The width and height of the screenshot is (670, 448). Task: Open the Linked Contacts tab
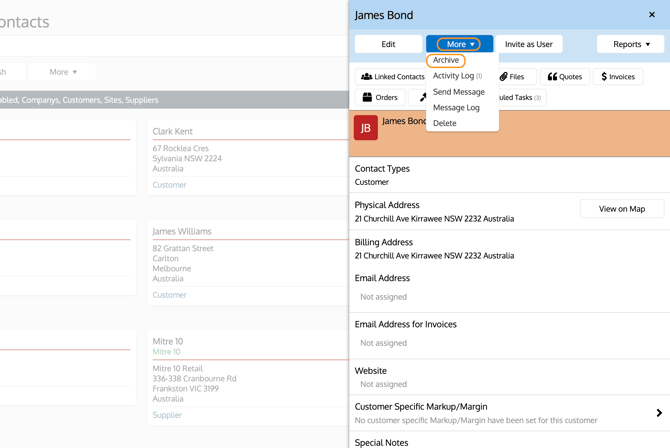pyautogui.click(x=392, y=77)
